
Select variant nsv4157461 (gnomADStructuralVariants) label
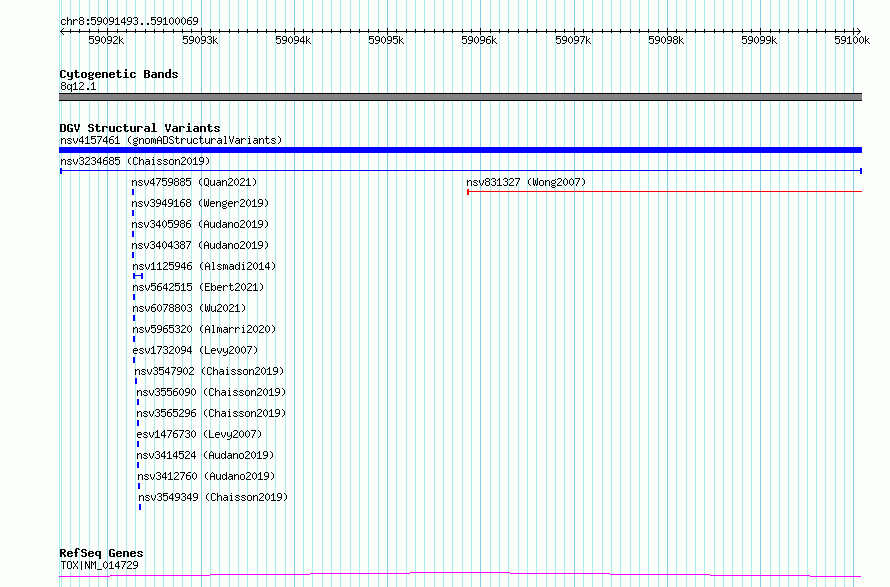tap(171, 140)
